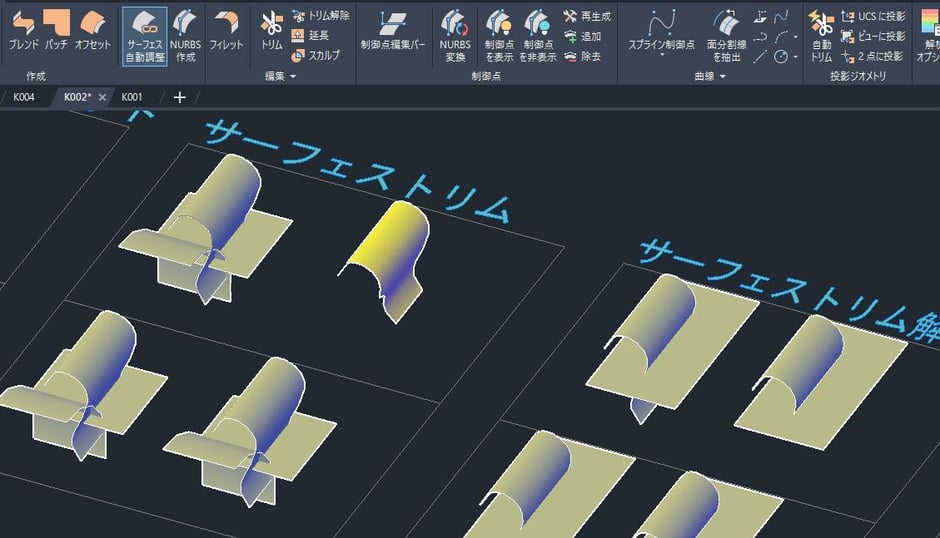This screenshot has width=940, height=538.
Task: Select the K002* drawing tab
Action: [x=77, y=97]
